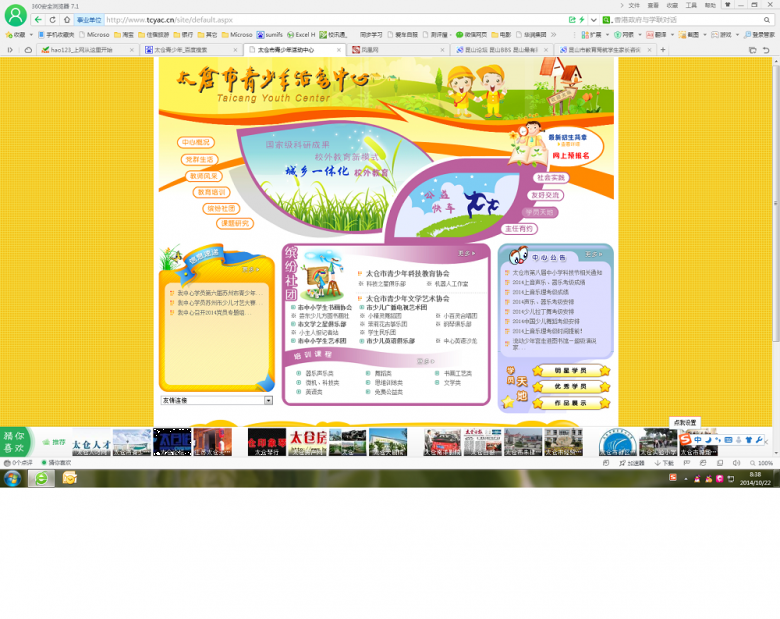The image size is (780, 619).
Task: Expand the 截图 dropdown arrow
Action: 705,35
